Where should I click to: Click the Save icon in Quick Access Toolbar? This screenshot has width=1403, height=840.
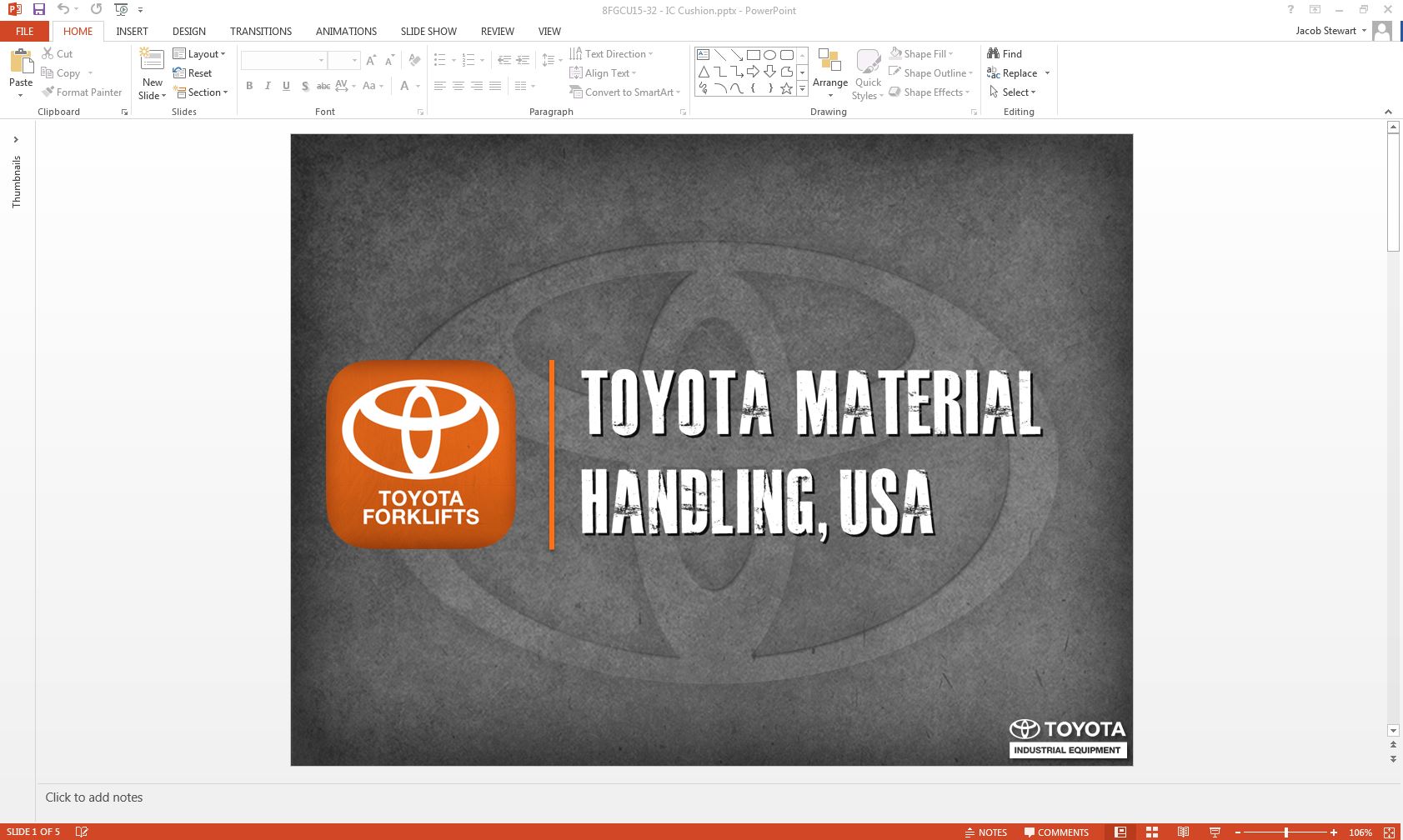click(x=38, y=10)
